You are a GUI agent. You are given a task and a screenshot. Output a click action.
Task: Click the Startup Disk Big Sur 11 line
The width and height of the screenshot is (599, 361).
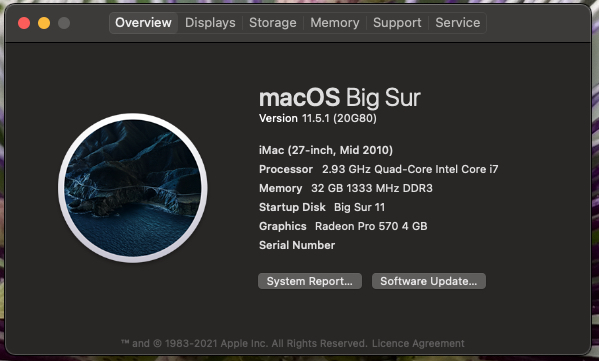(x=322, y=207)
